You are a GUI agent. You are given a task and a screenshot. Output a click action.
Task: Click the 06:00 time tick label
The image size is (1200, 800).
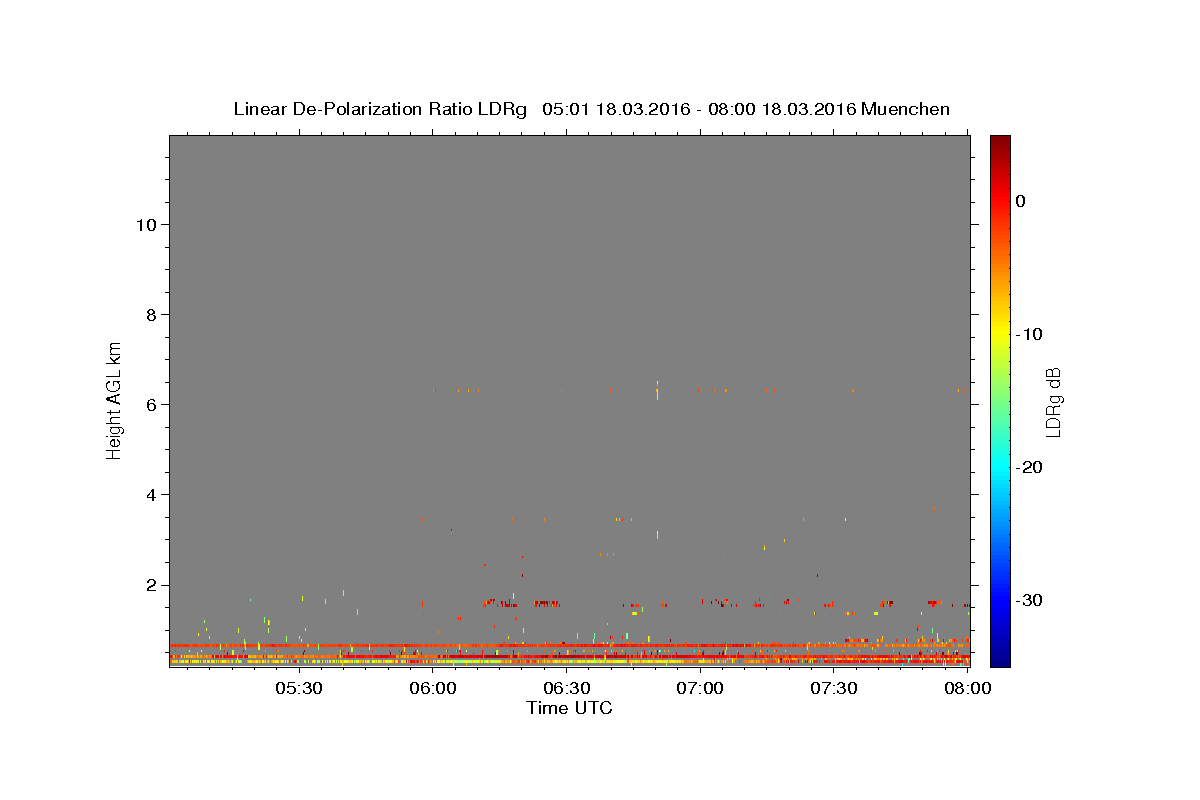(x=433, y=688)
